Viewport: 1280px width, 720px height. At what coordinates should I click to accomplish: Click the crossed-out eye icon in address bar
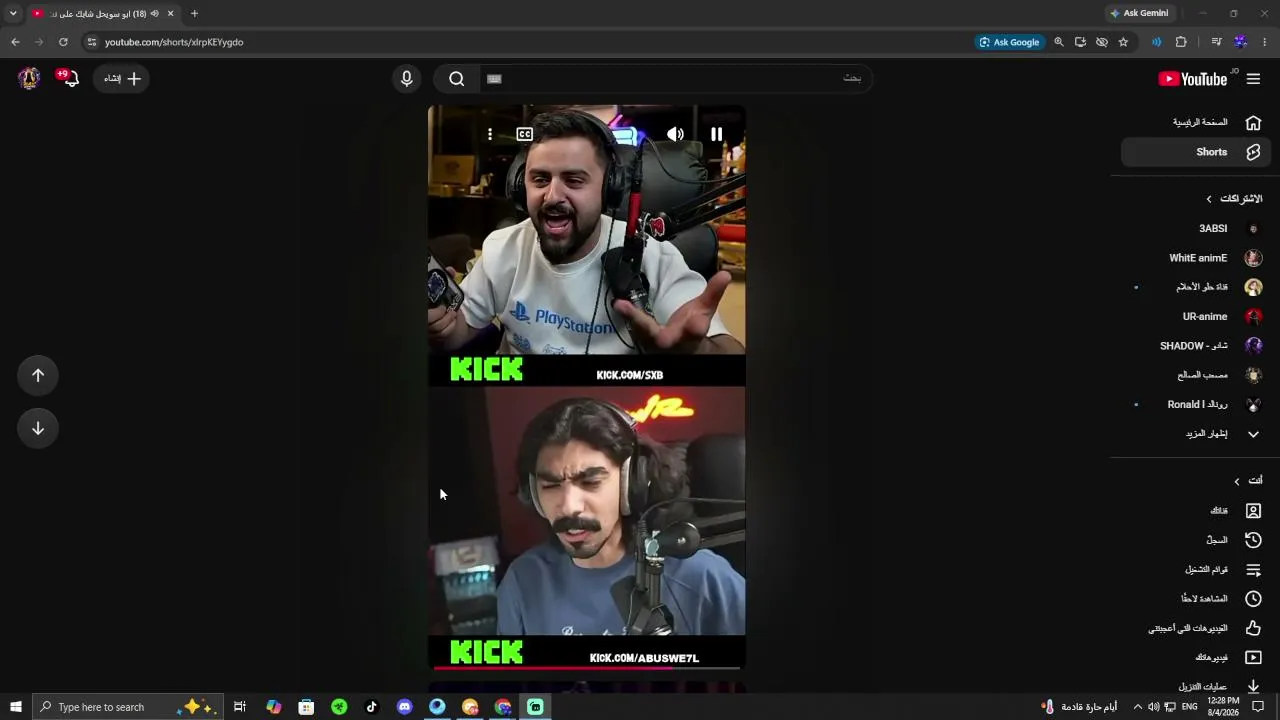(1102, 42)
